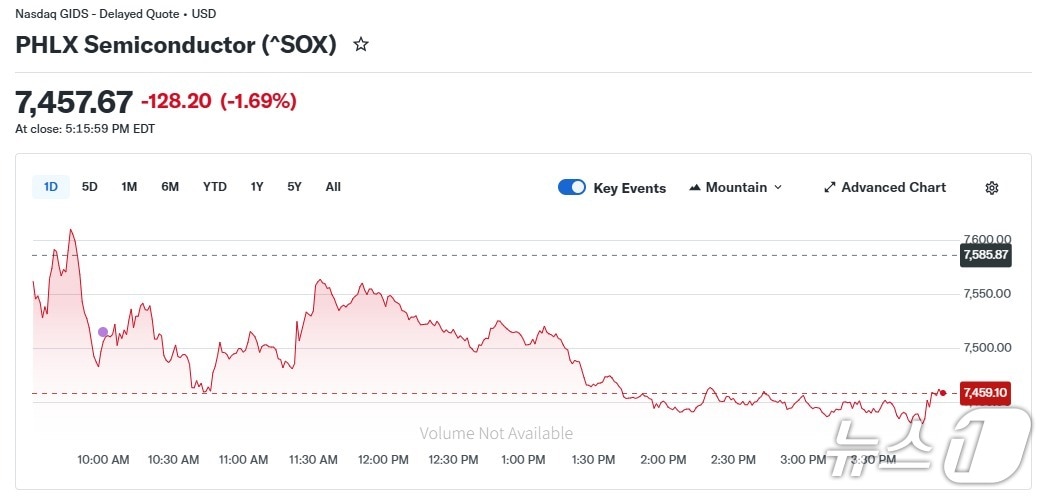Select the 1D time range tab

coord(51,187)
